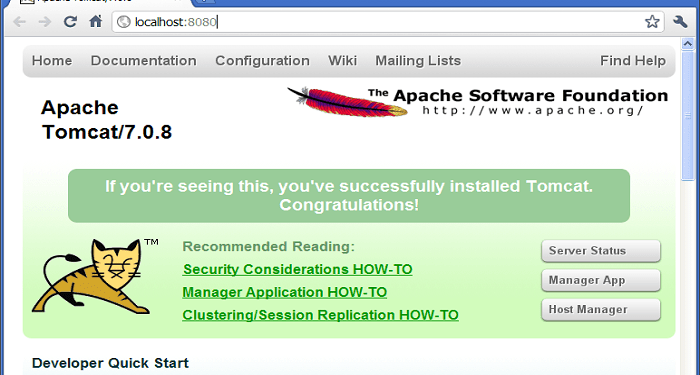This screenshot has width=700, height=375.
Task: Click the browser Forward arrow
Action: 45,21
